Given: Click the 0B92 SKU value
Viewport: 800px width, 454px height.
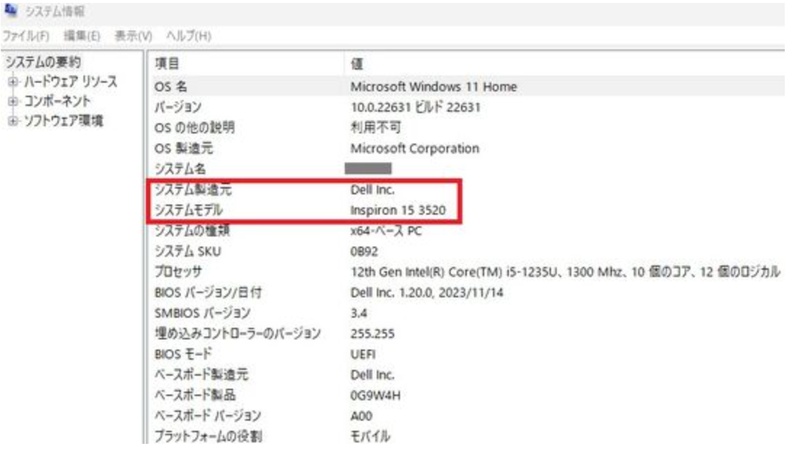Looking at the screenshot, I should pyautogui.click(x=364, y=251).
